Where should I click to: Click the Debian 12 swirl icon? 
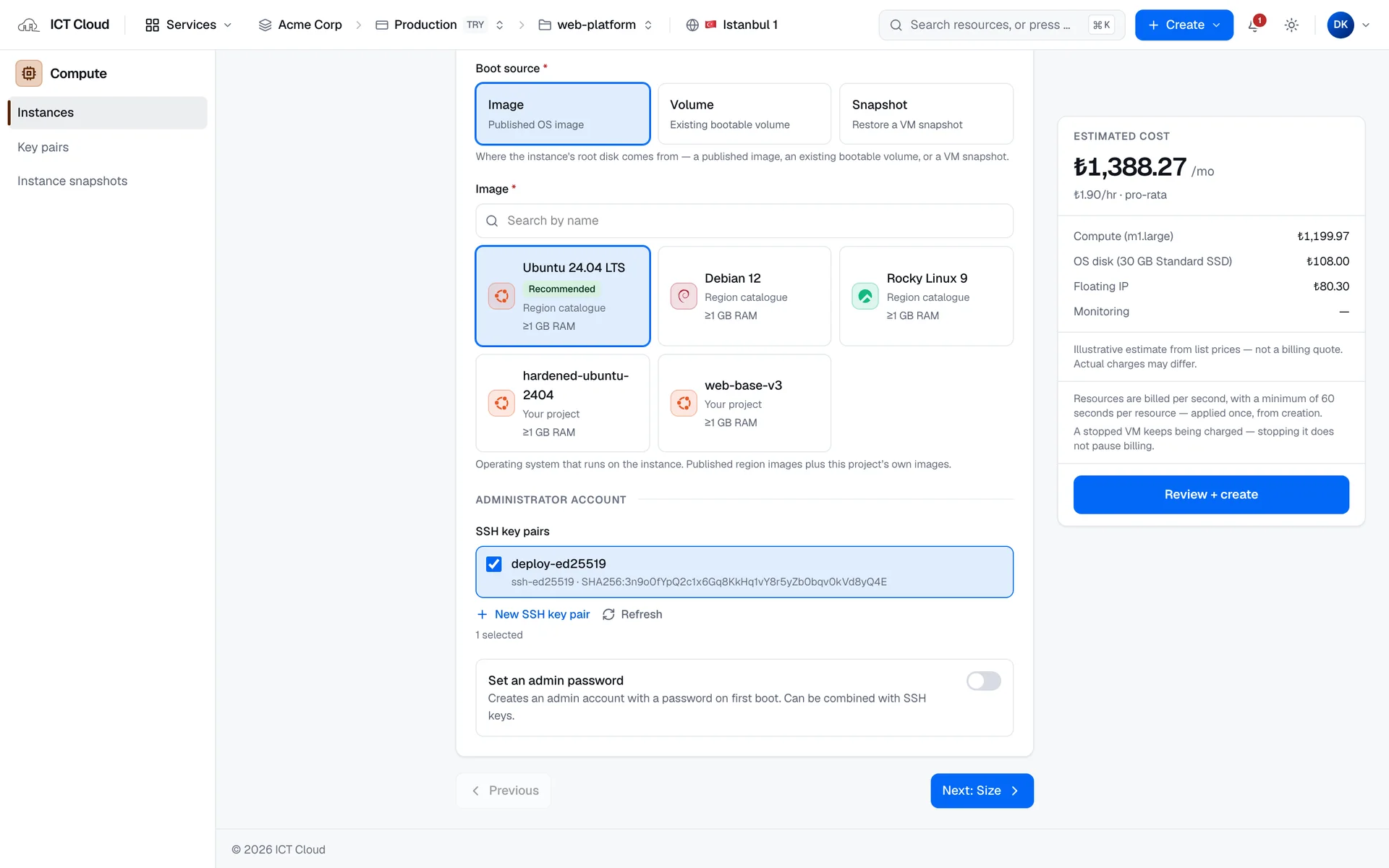pyautogui.click(x=684, y=296)
